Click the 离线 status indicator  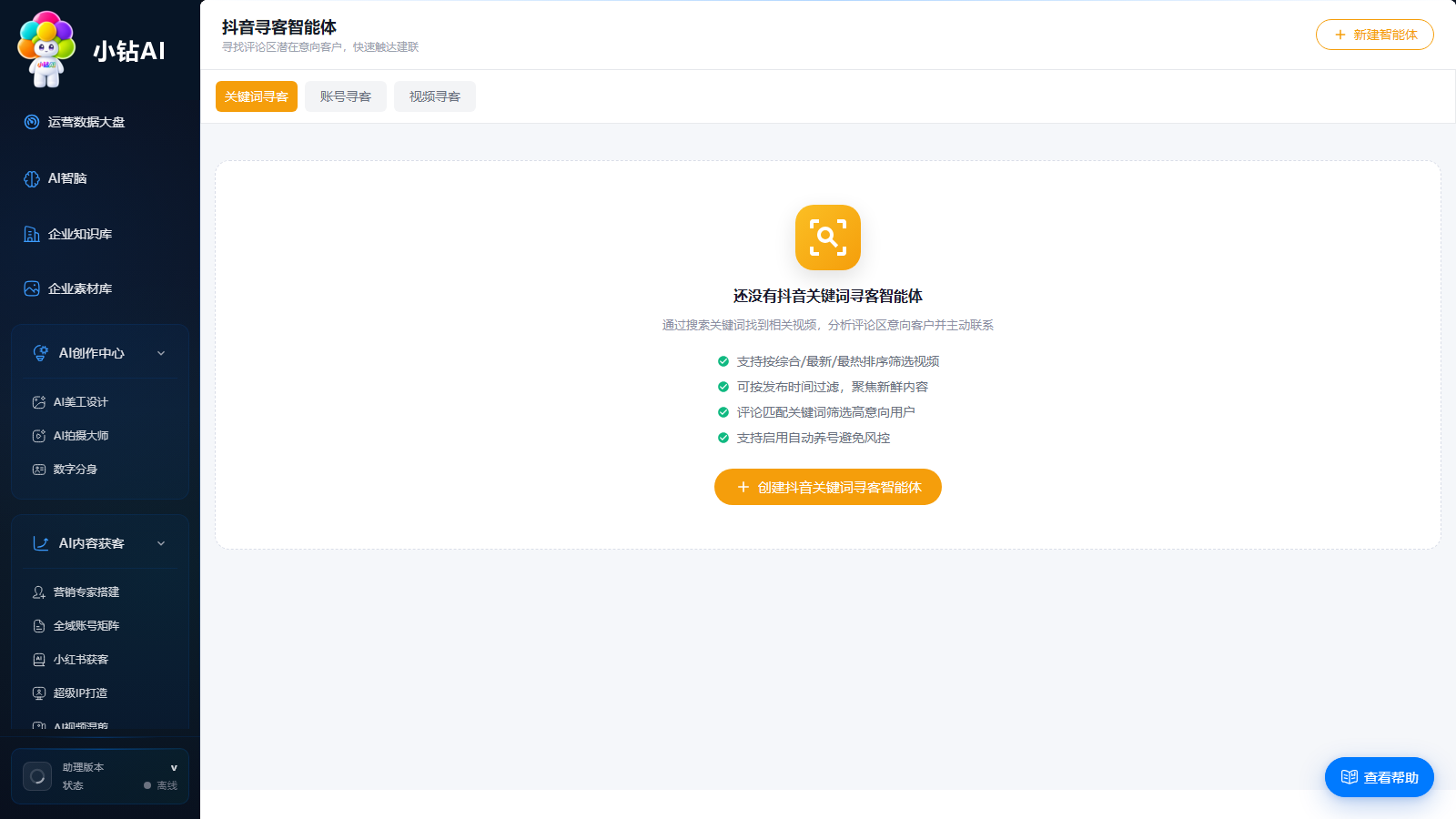coord(161,785)
